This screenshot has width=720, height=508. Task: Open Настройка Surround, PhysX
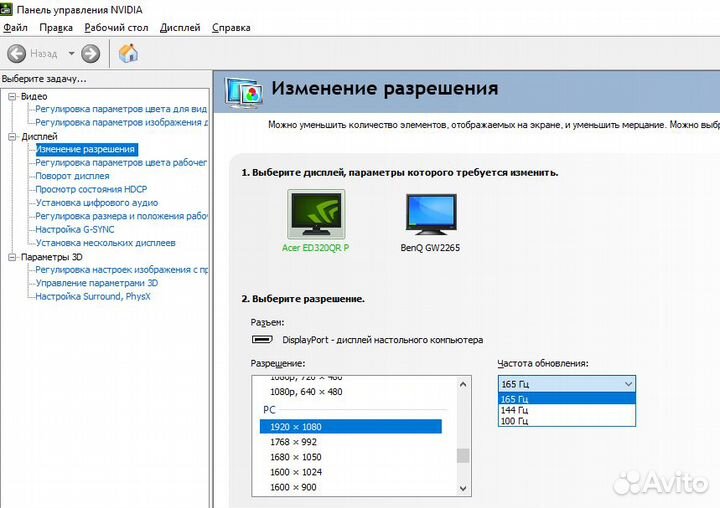pos(93,296)
